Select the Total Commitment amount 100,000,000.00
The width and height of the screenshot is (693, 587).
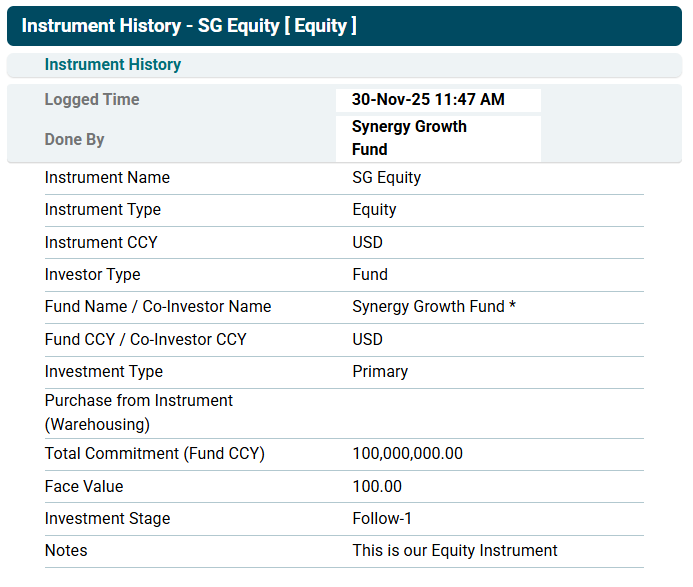pyautogui.click(x=407, y=454)
